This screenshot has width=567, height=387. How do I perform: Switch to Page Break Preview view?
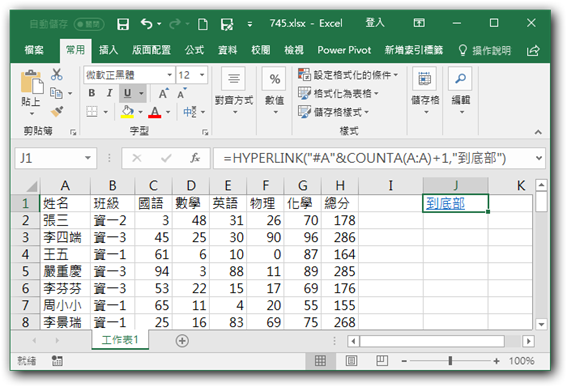[x=382, y=361]
